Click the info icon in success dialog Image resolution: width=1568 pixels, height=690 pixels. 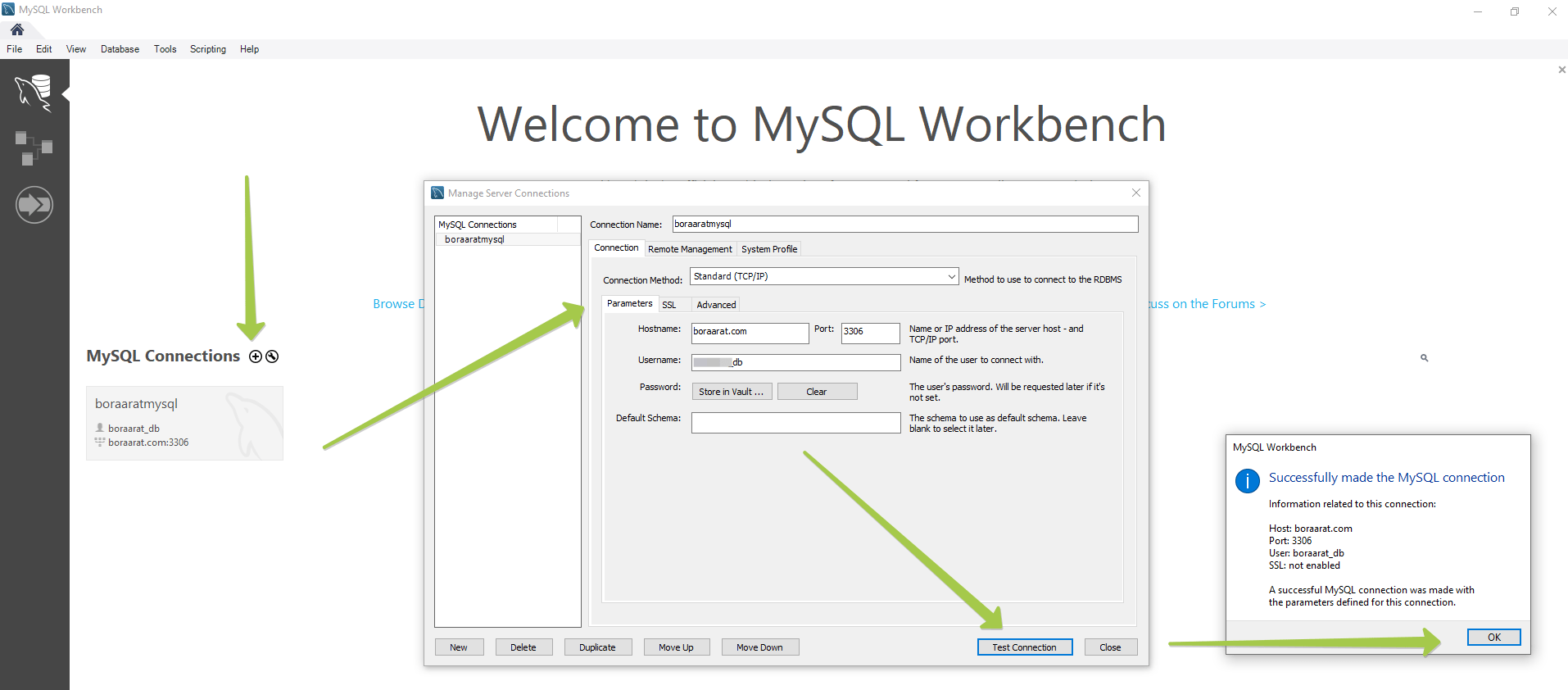tap(1248, 481)
